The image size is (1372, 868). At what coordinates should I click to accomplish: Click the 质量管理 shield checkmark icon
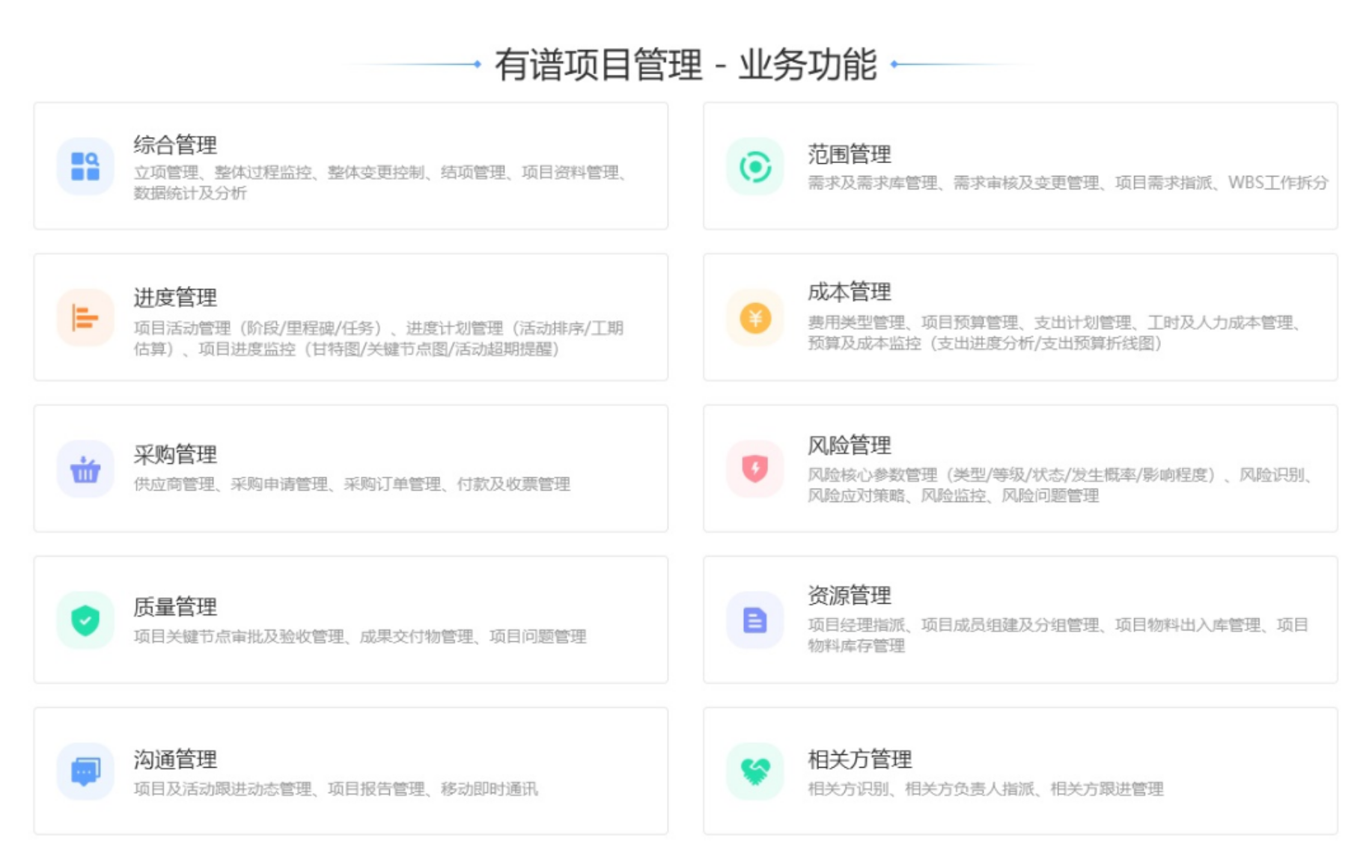(85, 619)
